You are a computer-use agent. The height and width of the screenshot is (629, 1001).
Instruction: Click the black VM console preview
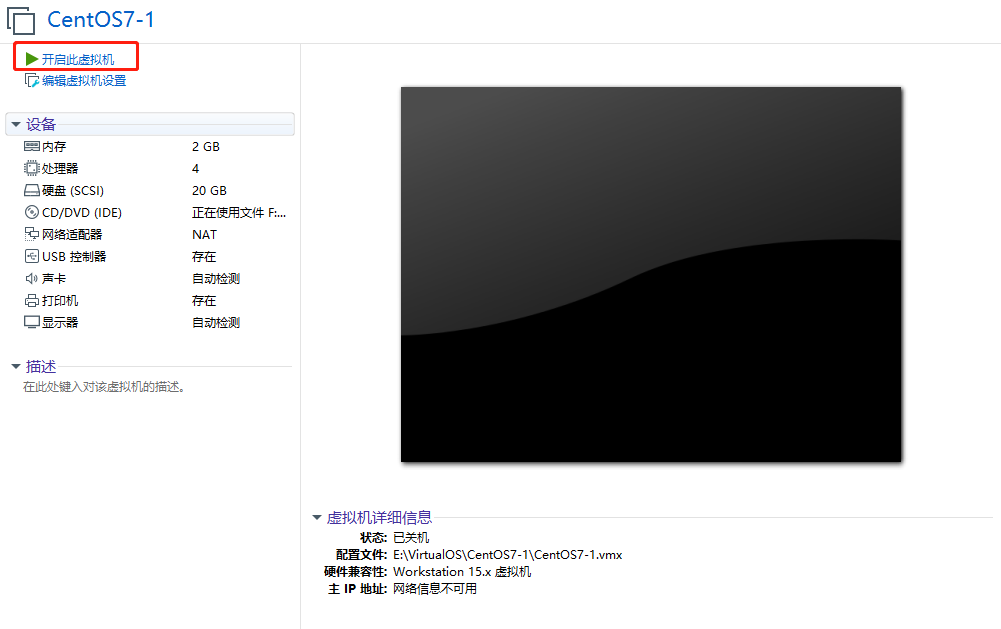[651, 275]
